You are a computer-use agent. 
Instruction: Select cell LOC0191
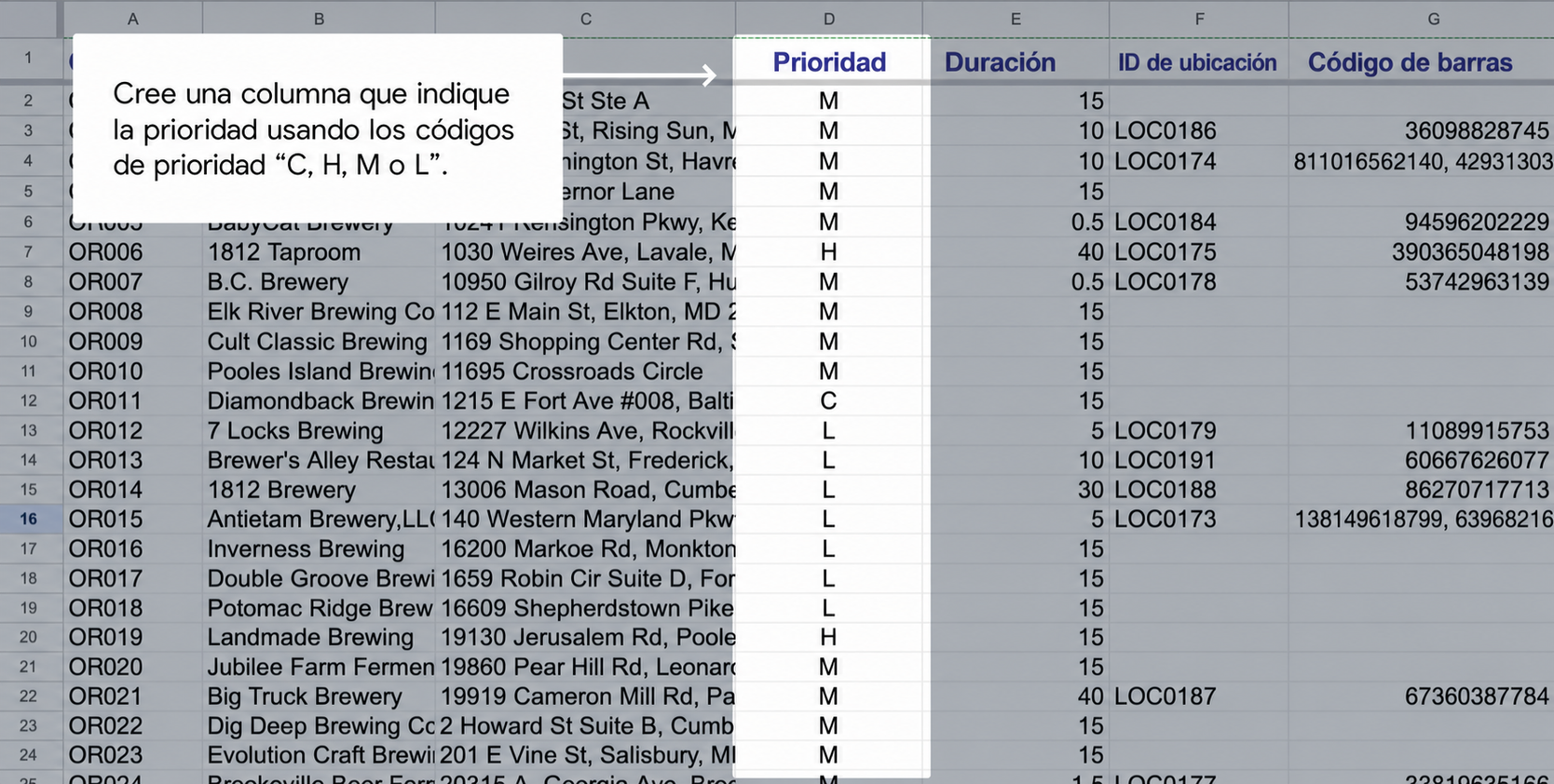(1199, 460)
